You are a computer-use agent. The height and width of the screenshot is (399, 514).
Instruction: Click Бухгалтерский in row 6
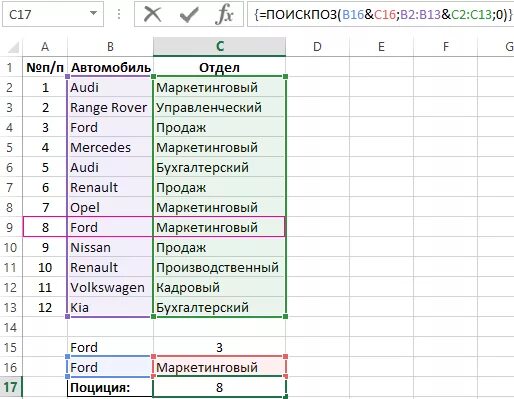(x=219, y=167)
